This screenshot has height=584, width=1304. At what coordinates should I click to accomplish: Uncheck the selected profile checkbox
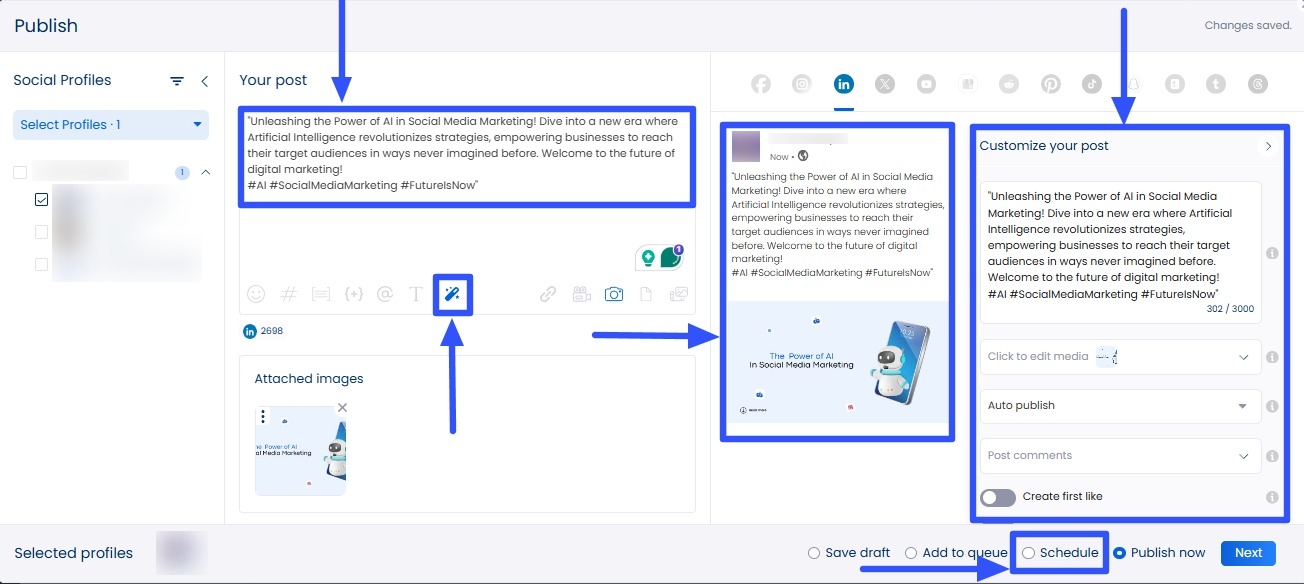[42, 199]
